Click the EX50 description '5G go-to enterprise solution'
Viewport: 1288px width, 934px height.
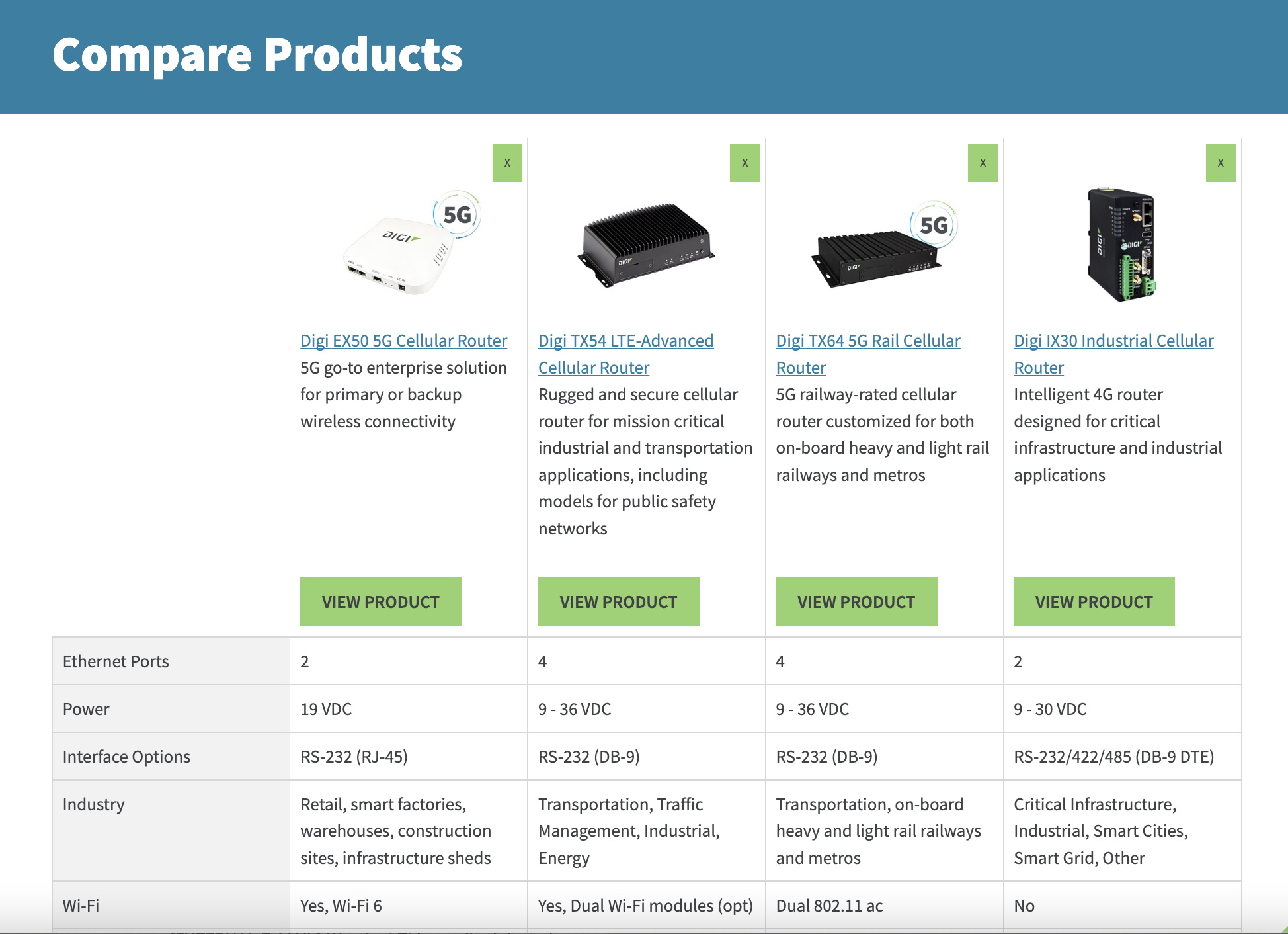point(403,394)
